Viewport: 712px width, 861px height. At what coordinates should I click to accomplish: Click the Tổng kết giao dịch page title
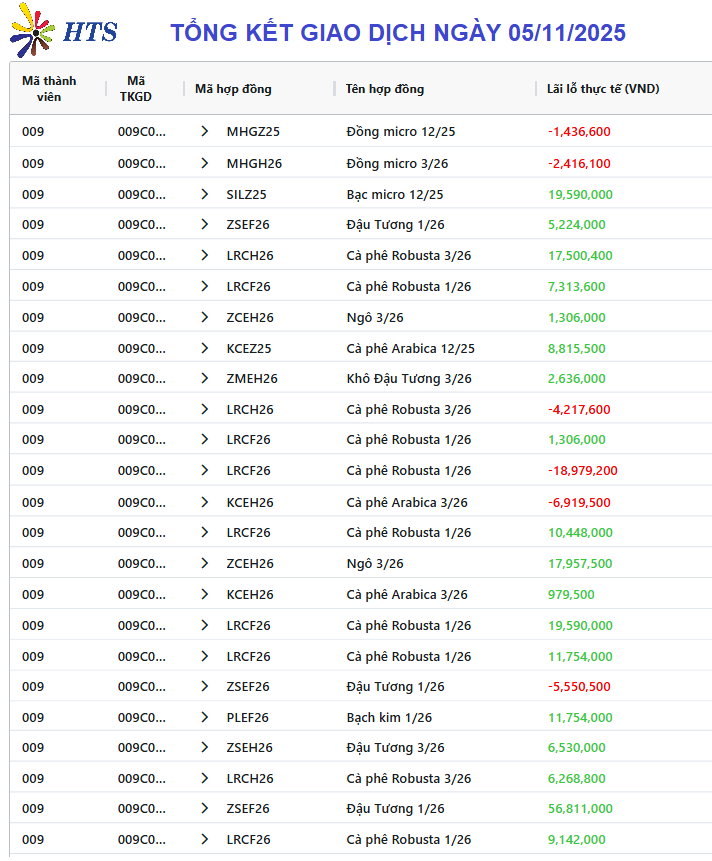point(398,32)
